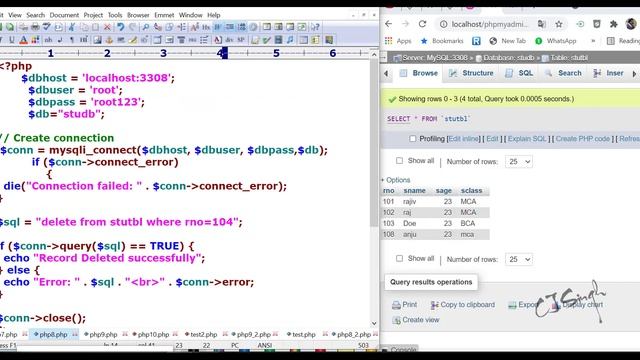Screen dimensions: 640x360
Task: Show more bookmarks with the chevron
Action: point(593,41)
